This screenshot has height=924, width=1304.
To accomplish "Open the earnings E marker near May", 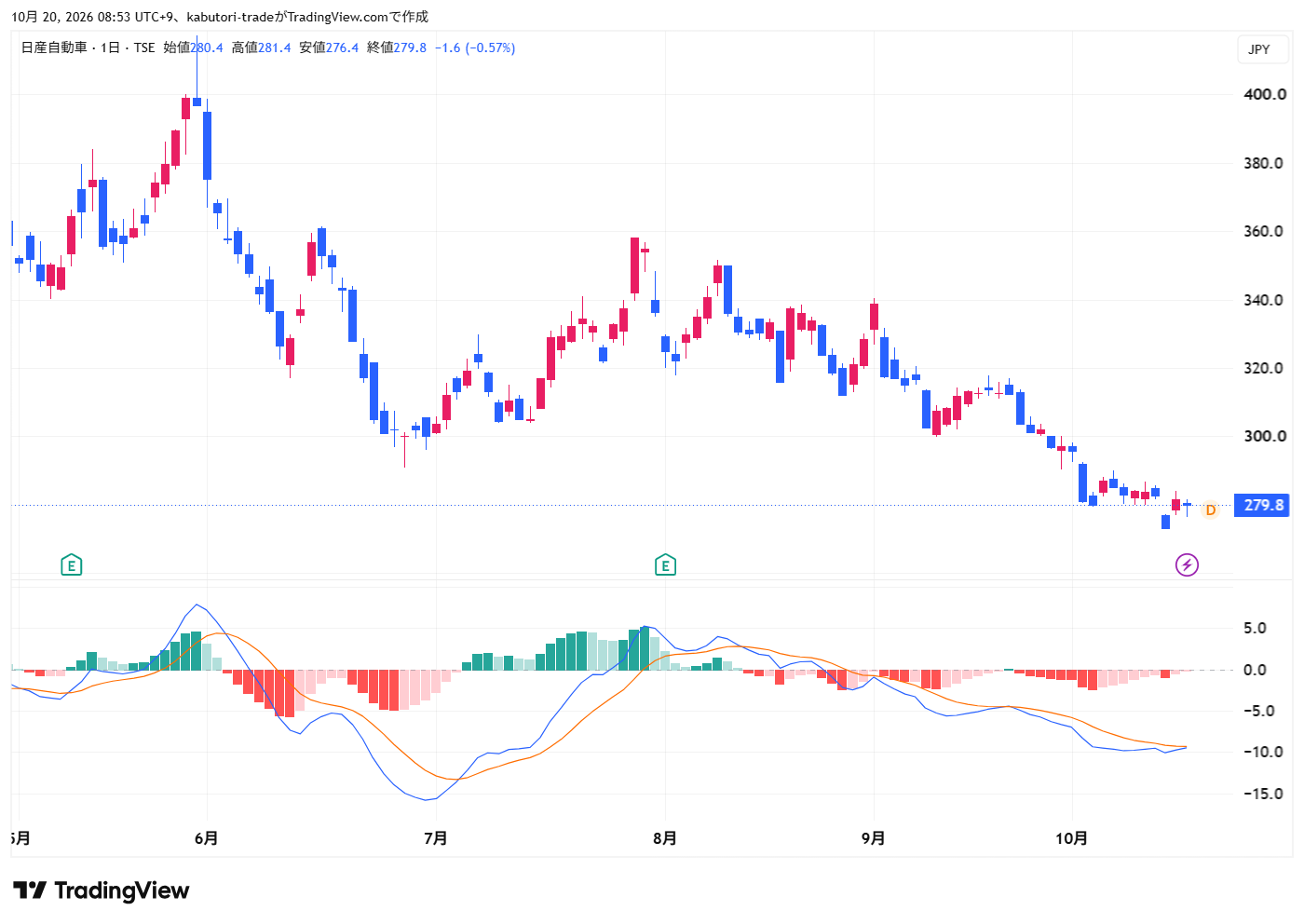I will pyautogui.click(x=71, y=564).
